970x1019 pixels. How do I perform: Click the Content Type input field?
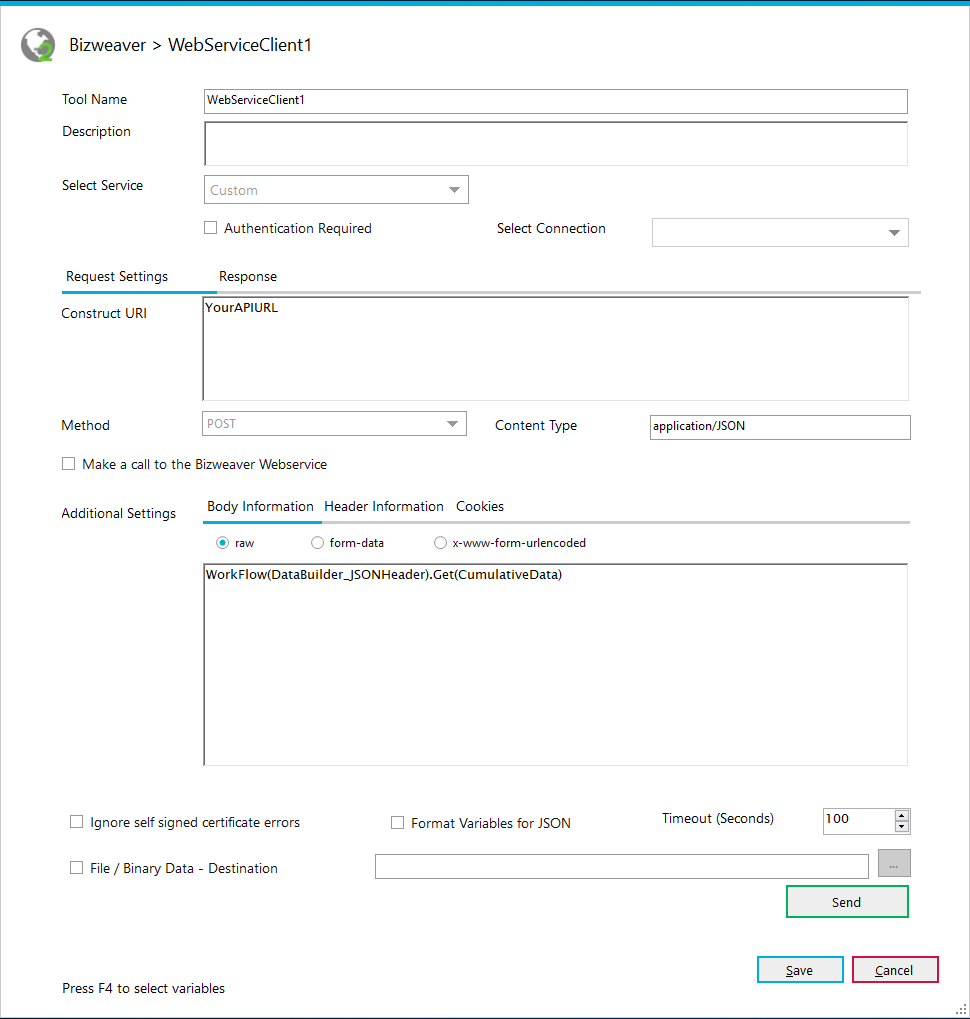780,427
